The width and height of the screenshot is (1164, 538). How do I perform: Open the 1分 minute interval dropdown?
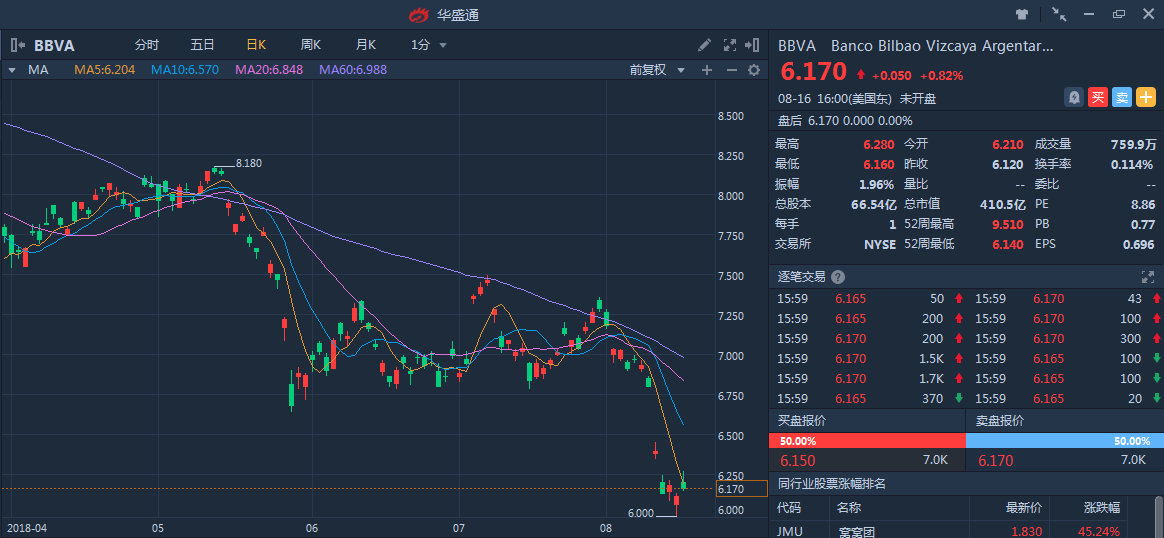pos(429,45)
